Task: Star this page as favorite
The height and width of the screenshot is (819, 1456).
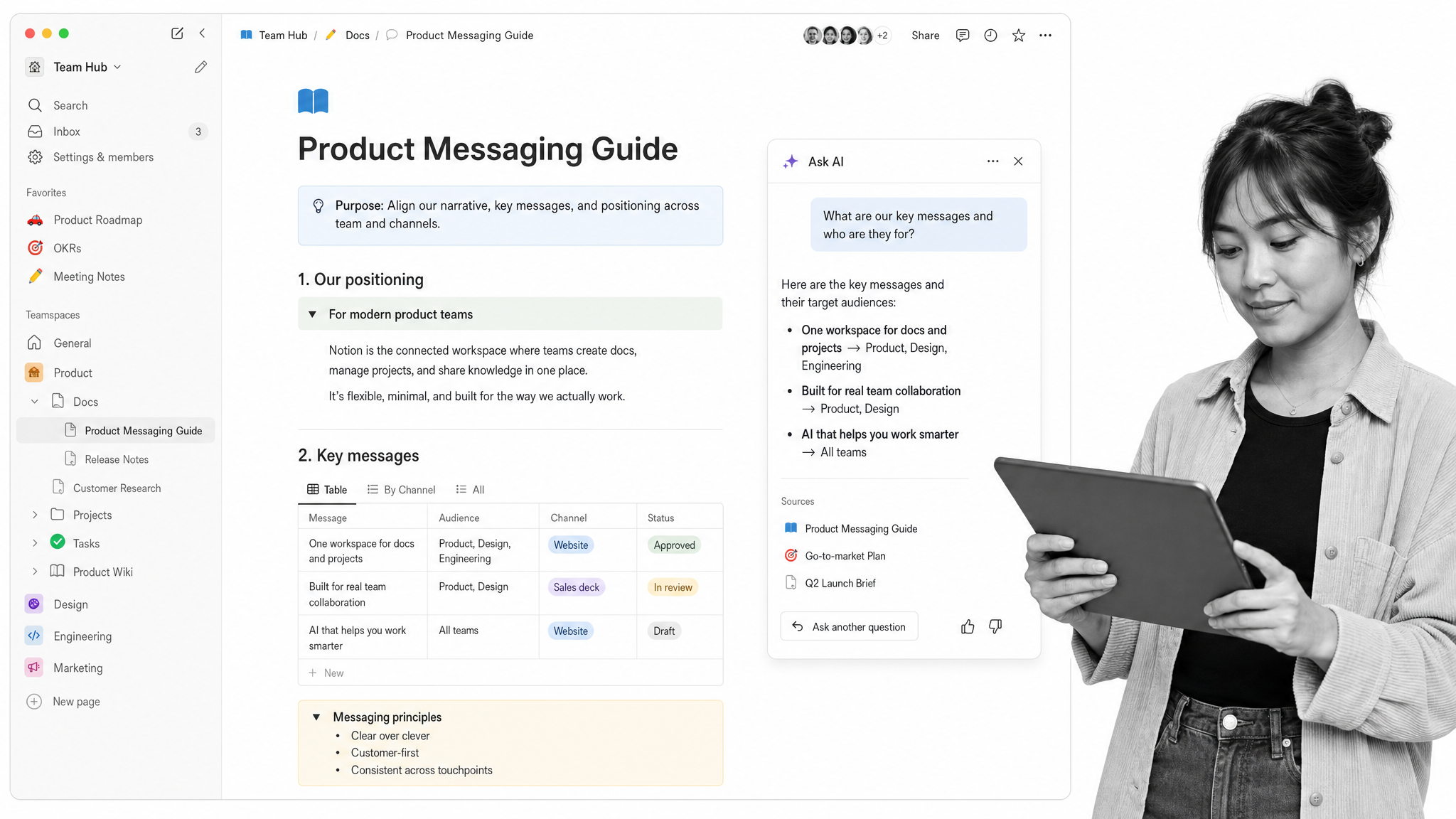Action: click(x=1019, y=36)
